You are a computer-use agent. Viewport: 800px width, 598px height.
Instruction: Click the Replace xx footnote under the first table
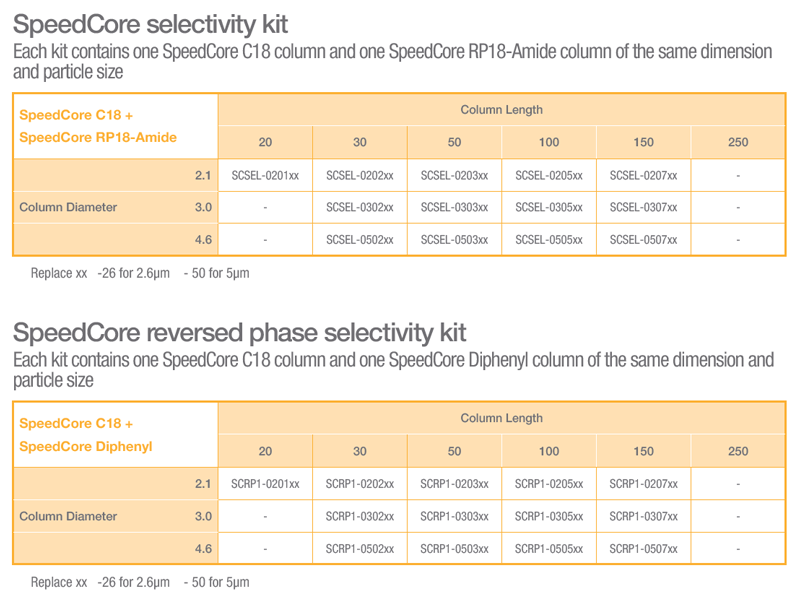coord(140,273)
